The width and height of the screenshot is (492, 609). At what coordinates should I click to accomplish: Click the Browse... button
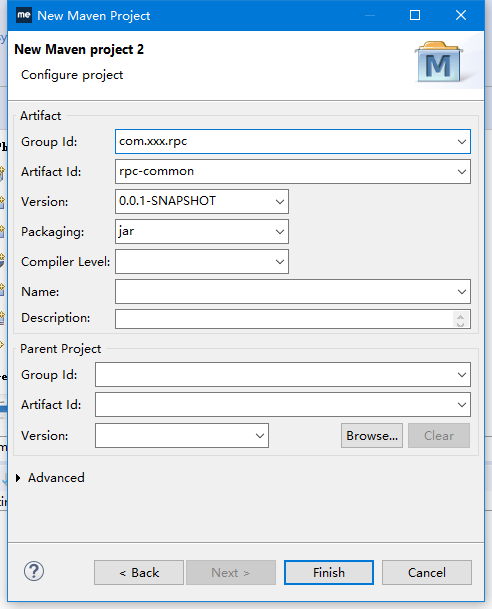[x=372, y=436]
